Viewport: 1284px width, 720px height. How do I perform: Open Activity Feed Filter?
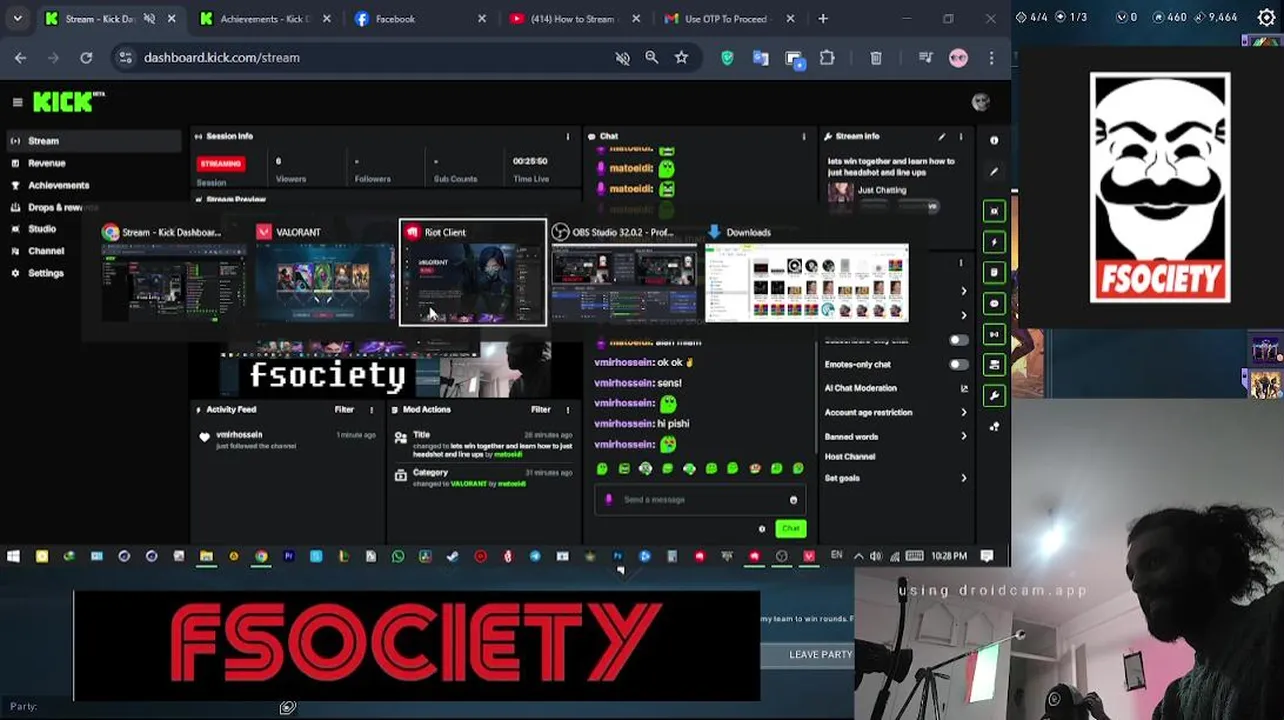click(344, 410)
